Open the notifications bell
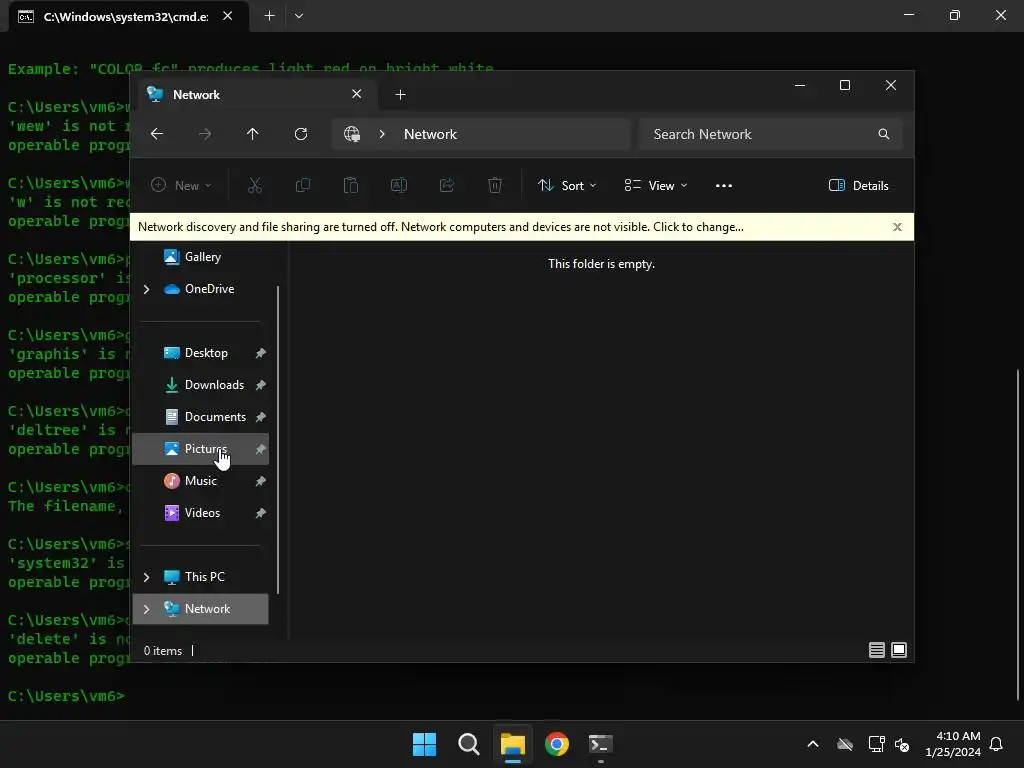The width and height of the screenshot is (1024, 768). [996, 744]
